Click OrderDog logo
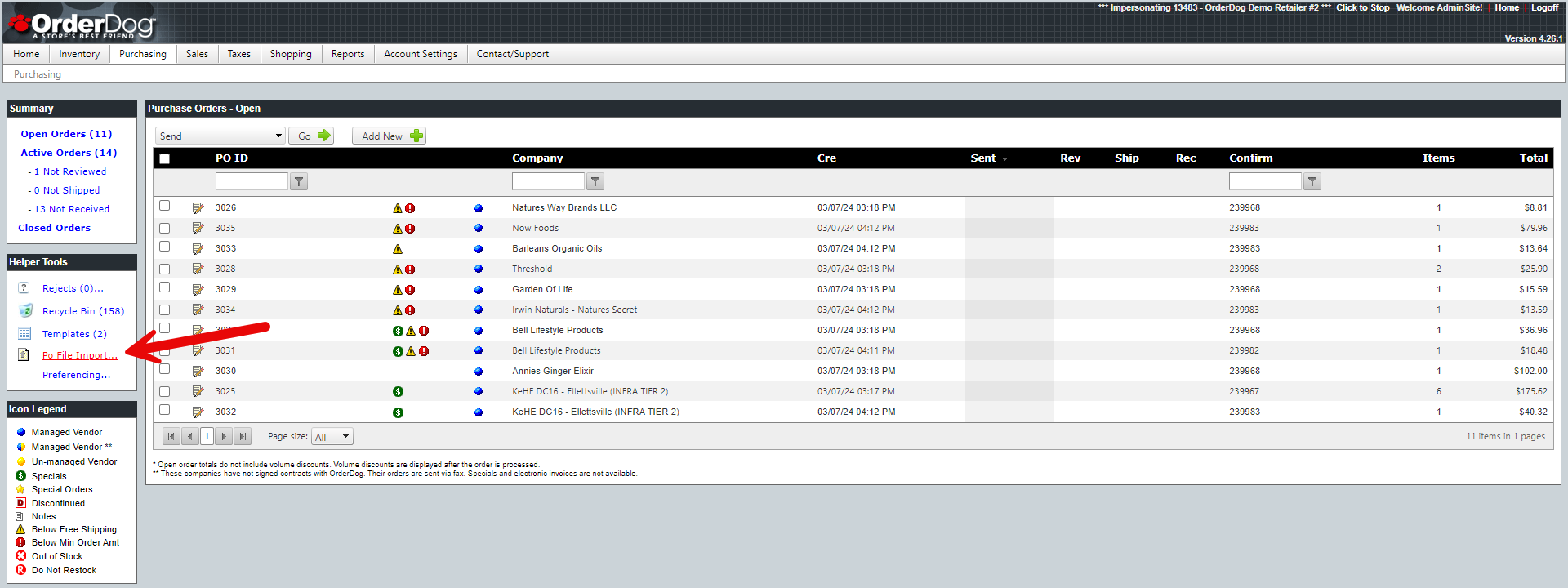The height and width of the screenshot is (588, 1568). [82, 24]
